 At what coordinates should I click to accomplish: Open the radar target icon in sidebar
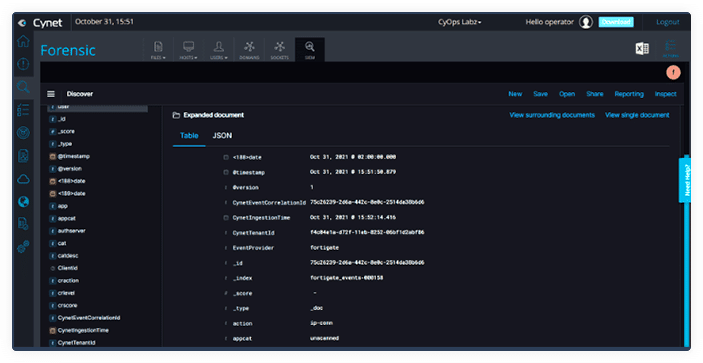tap(23, 133)
